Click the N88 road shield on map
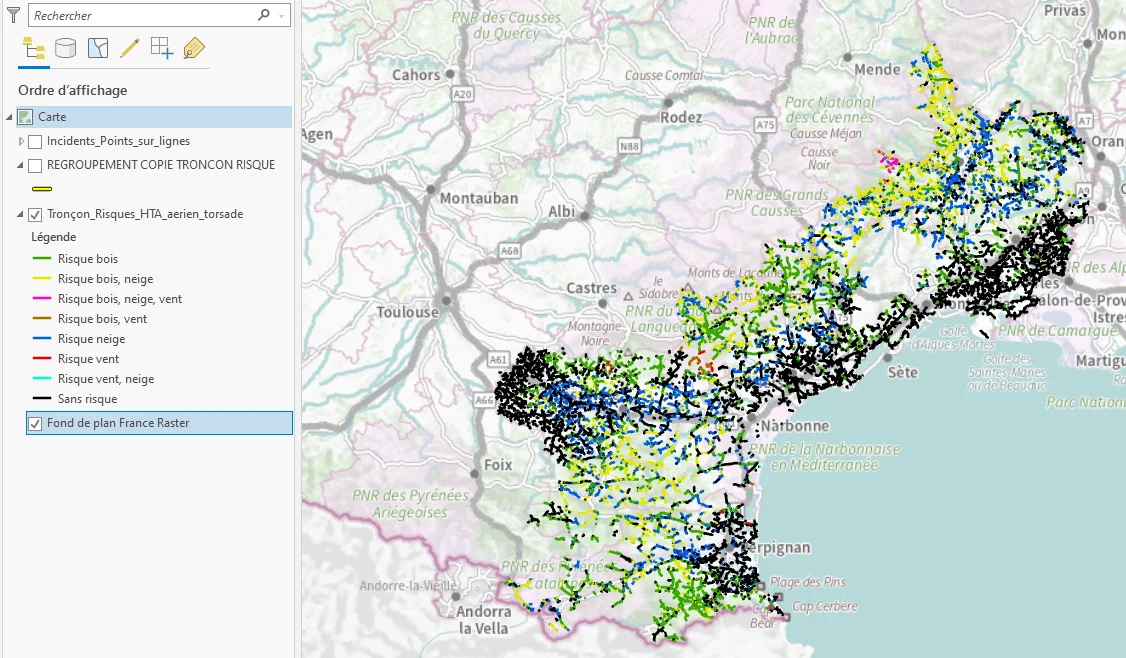The image size is (1126, 658). pyautogui.click(x=629, y=146)
